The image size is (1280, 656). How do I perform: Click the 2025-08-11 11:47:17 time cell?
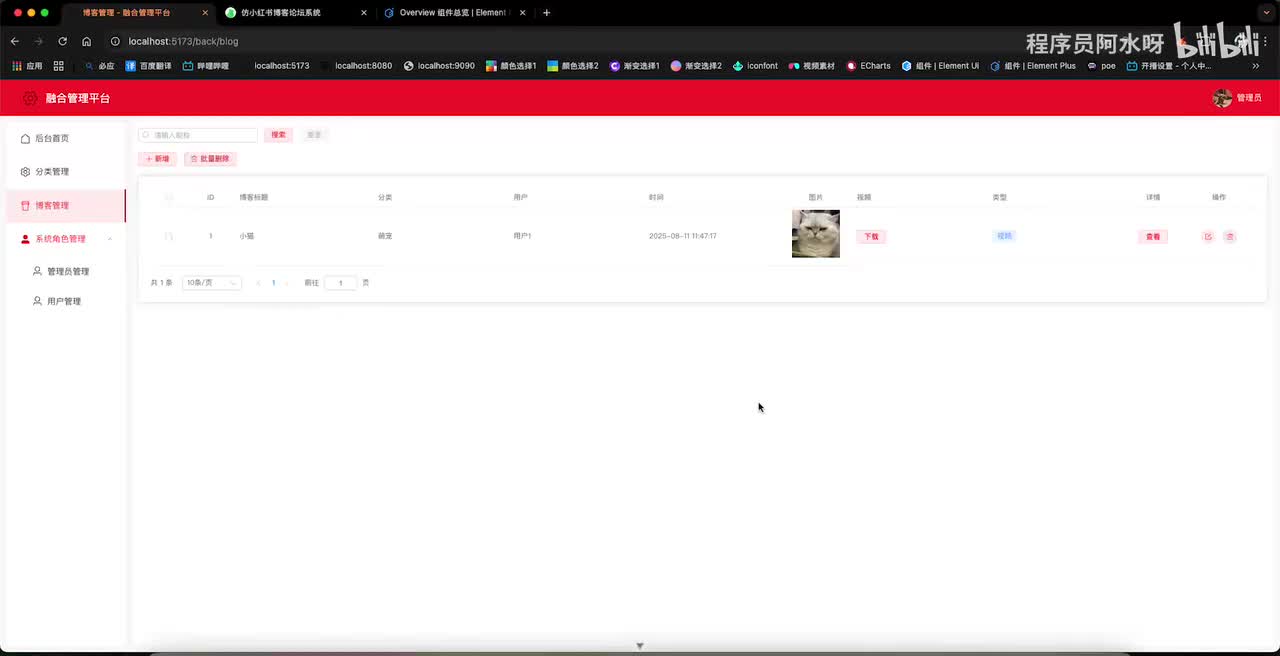coord(683,236)
